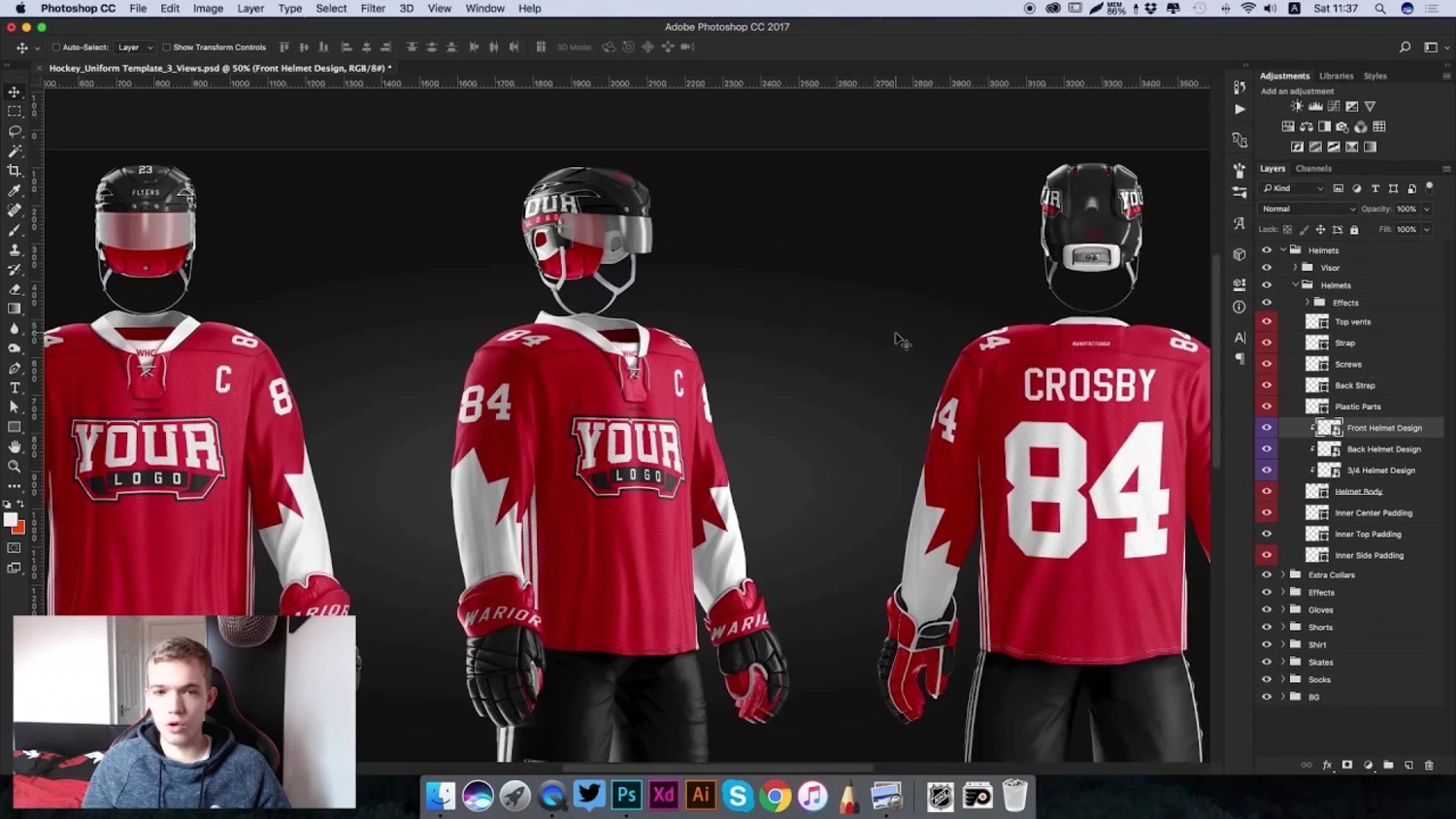Image resolution: width=1456 pixels, height=819 pixels.
Task: Toggle visibility of Visor group
Action: (1266, 267)
